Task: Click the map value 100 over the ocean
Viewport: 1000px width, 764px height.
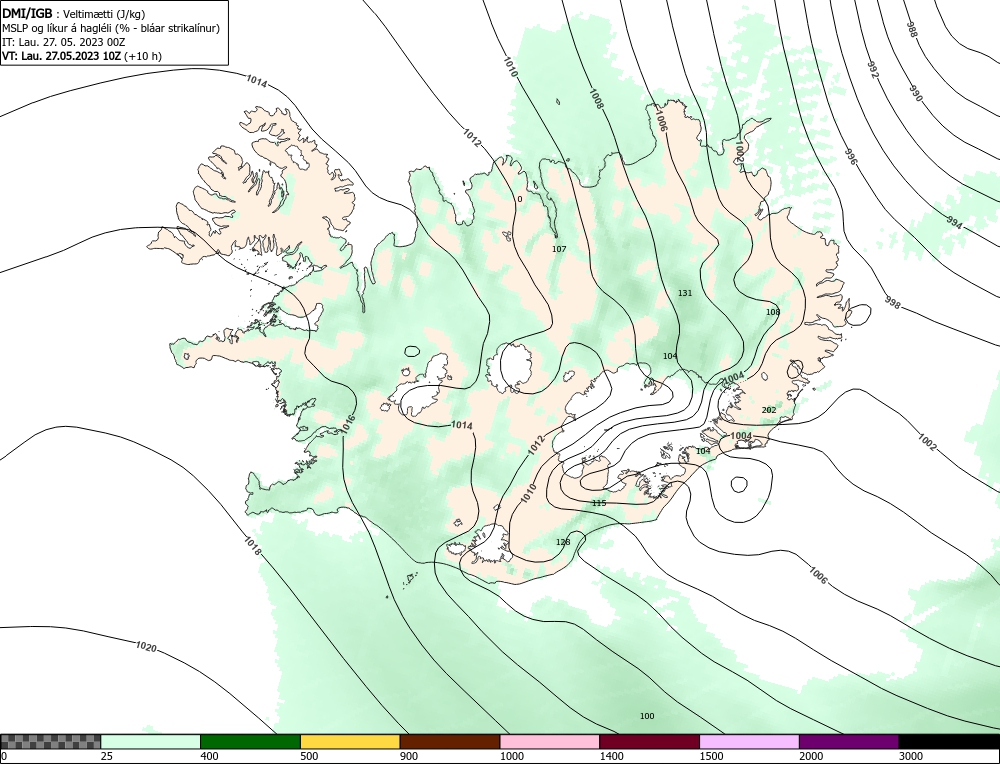Action: coord(647,716)
